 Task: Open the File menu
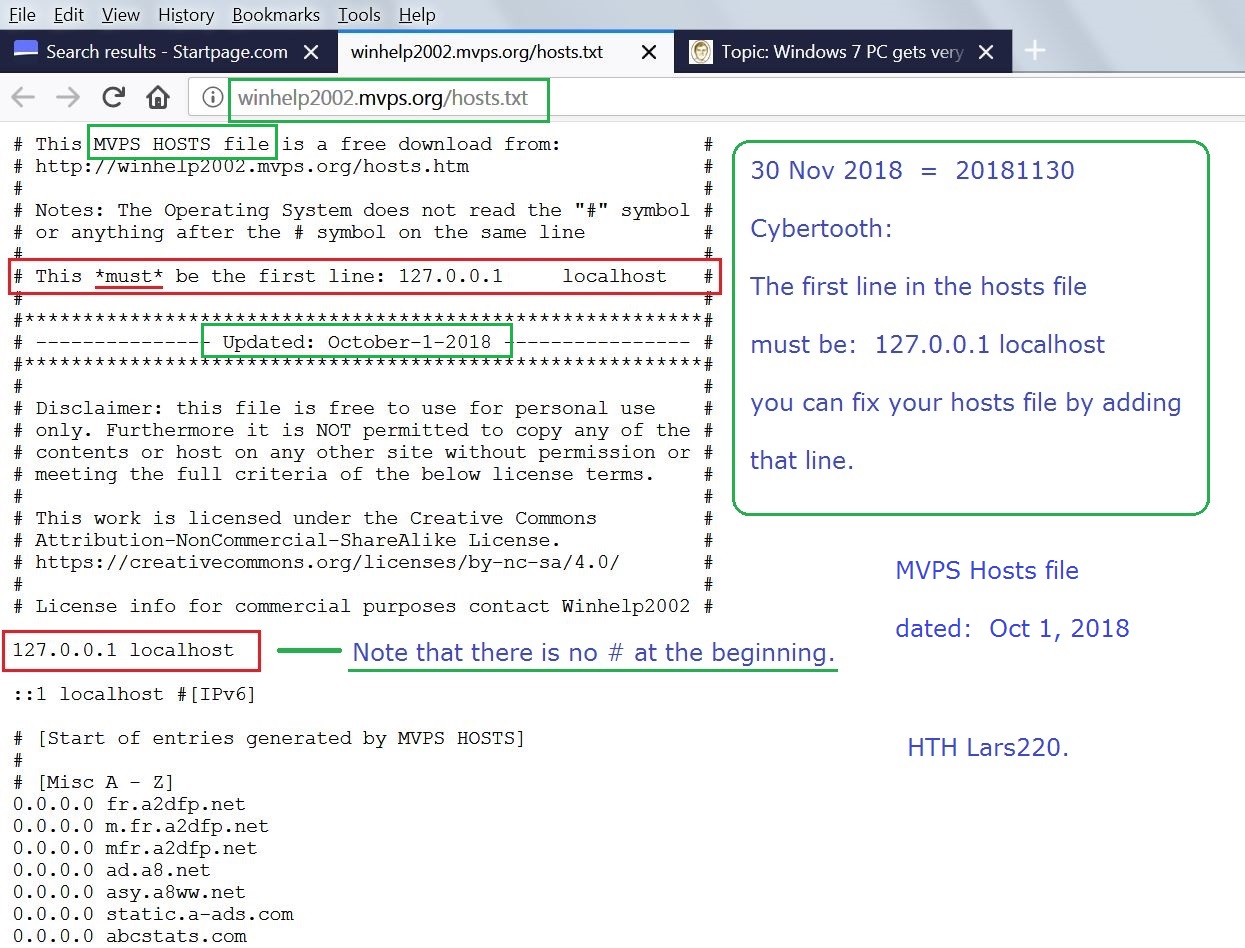pyautogui.click(x=22, y=15)
